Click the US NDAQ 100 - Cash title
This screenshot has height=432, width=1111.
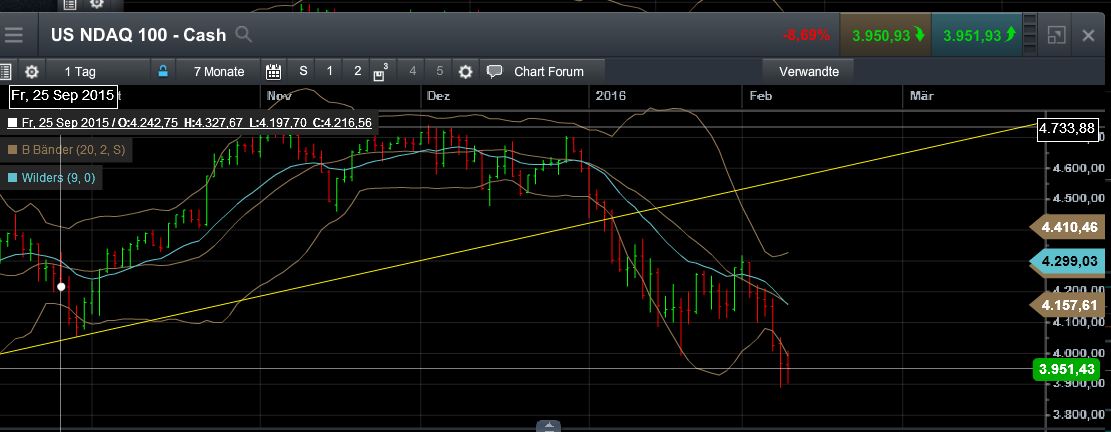[x=138, y=35]
